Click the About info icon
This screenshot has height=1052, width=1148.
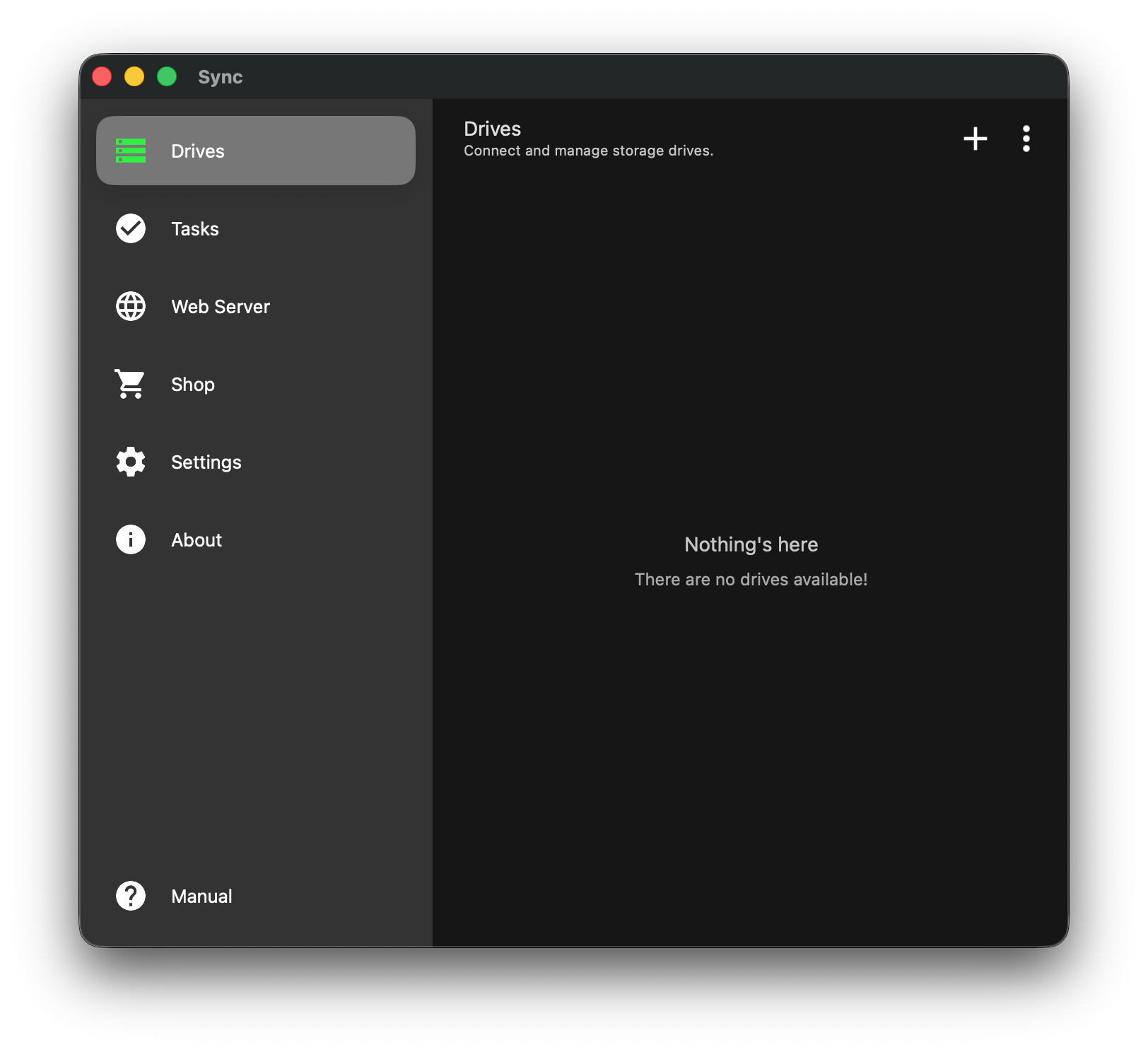130,539
